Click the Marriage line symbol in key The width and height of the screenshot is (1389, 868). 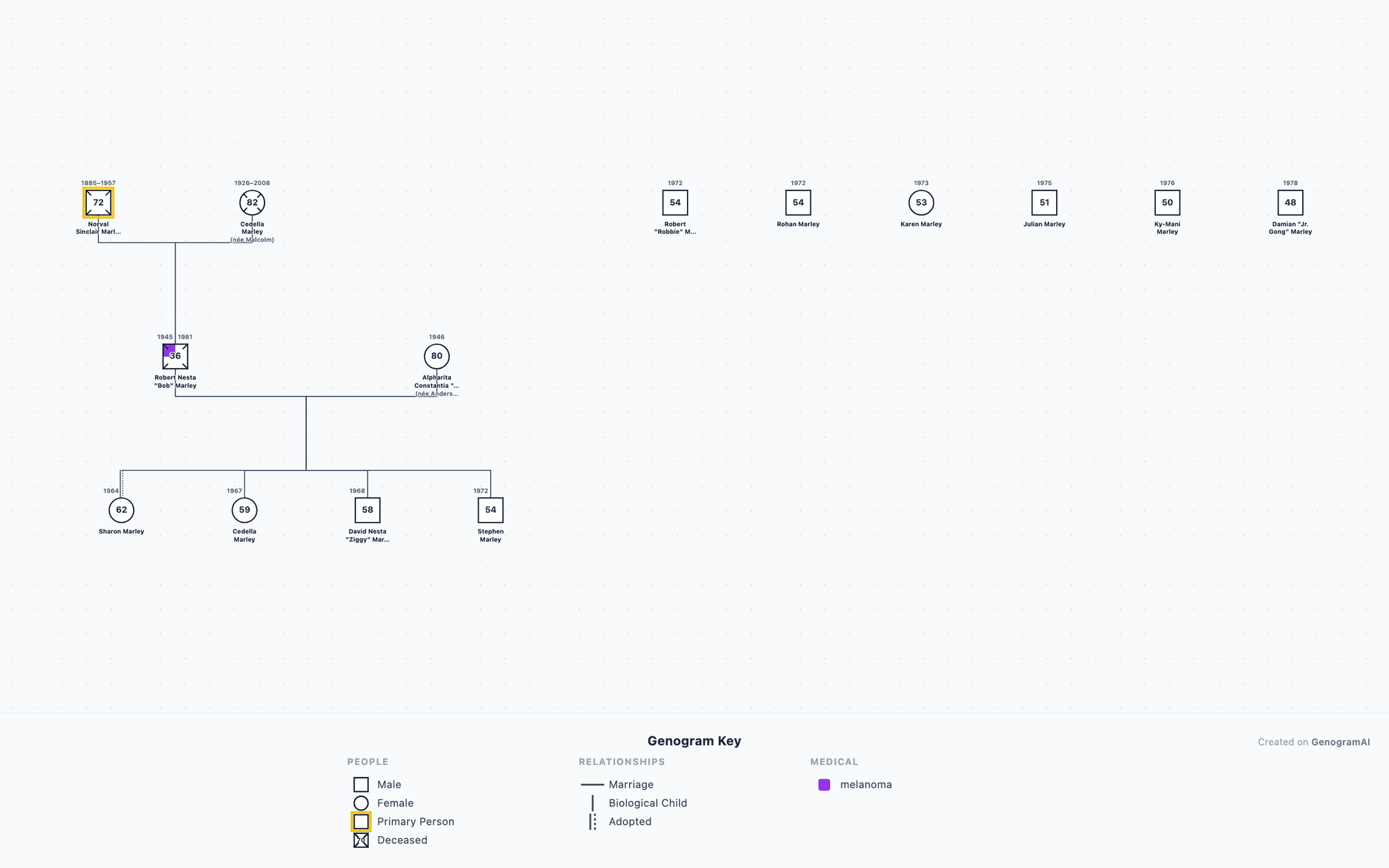tap(592, 785)
